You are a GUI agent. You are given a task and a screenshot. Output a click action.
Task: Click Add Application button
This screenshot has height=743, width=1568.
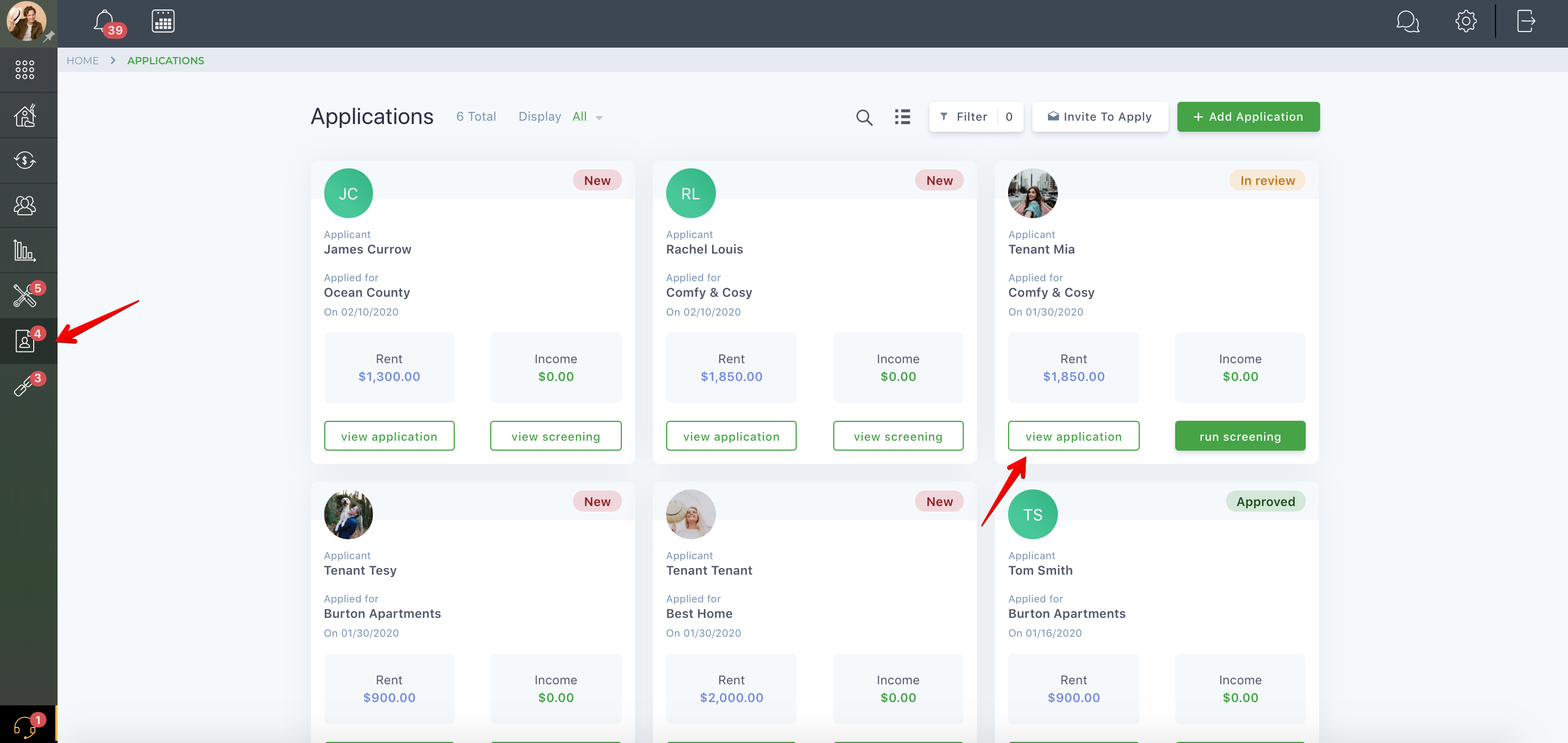[1248, 116]
